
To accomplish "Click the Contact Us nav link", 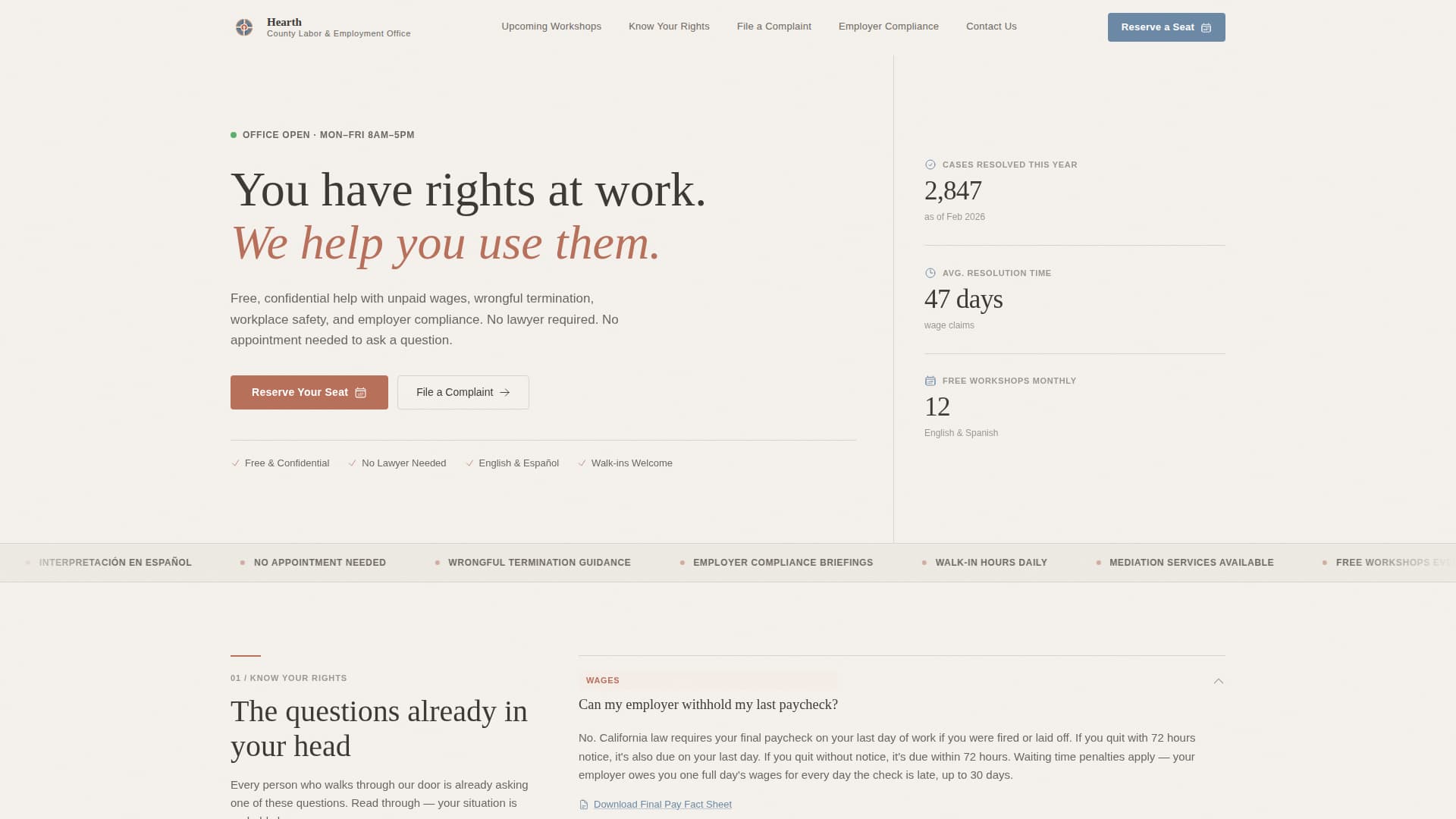I will coord(991,27).
